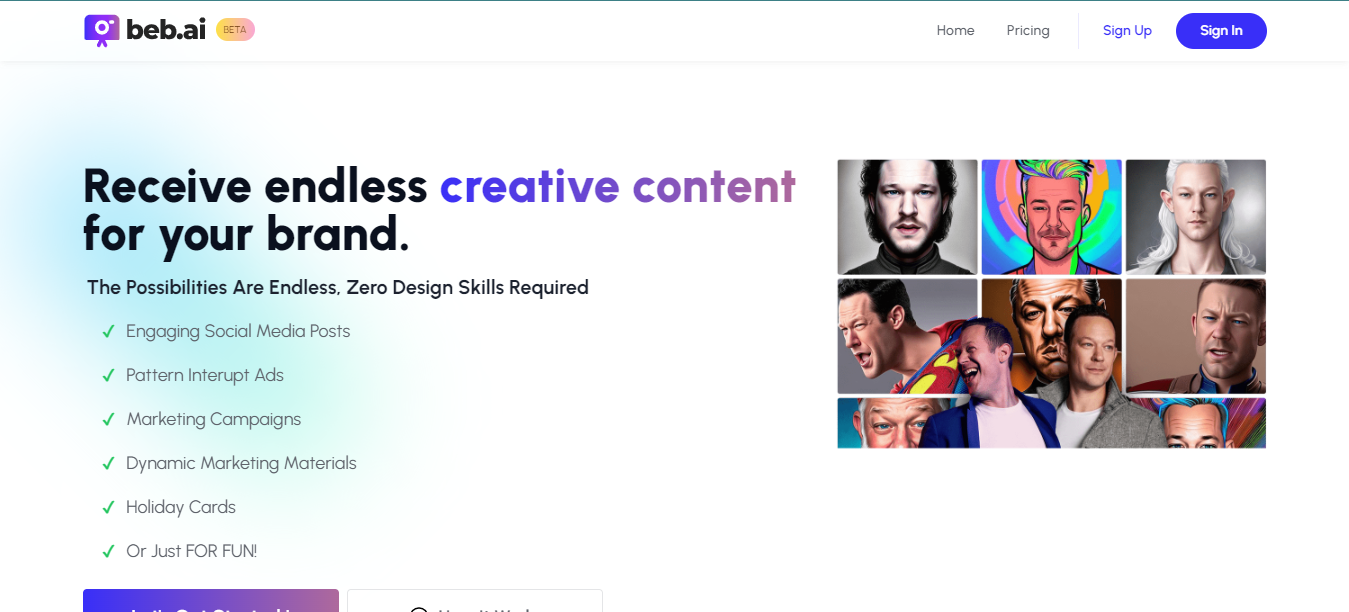
Task: Click the gradient words "creative content"
Action: point(618,186)
